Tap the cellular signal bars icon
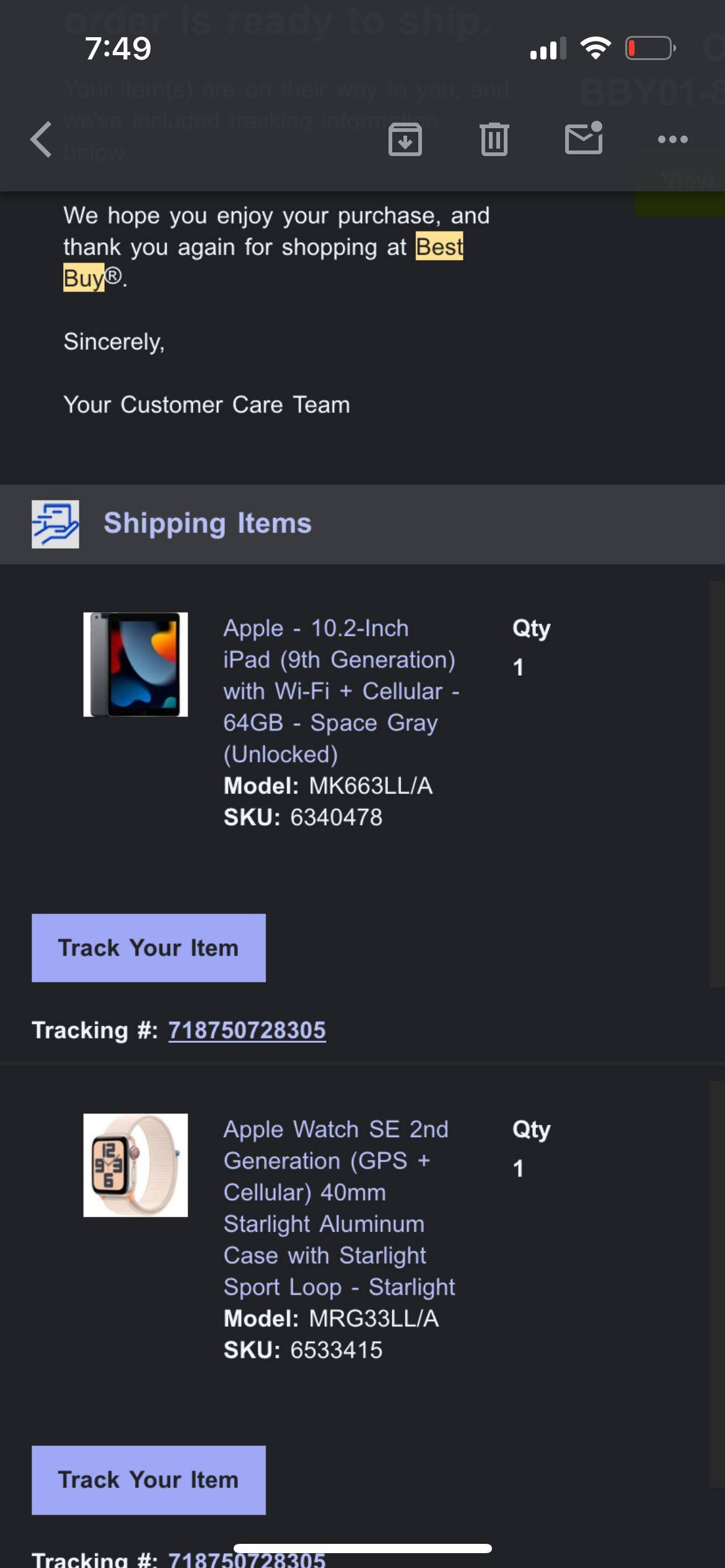The image size is (725, 1568). click(548, 48)
